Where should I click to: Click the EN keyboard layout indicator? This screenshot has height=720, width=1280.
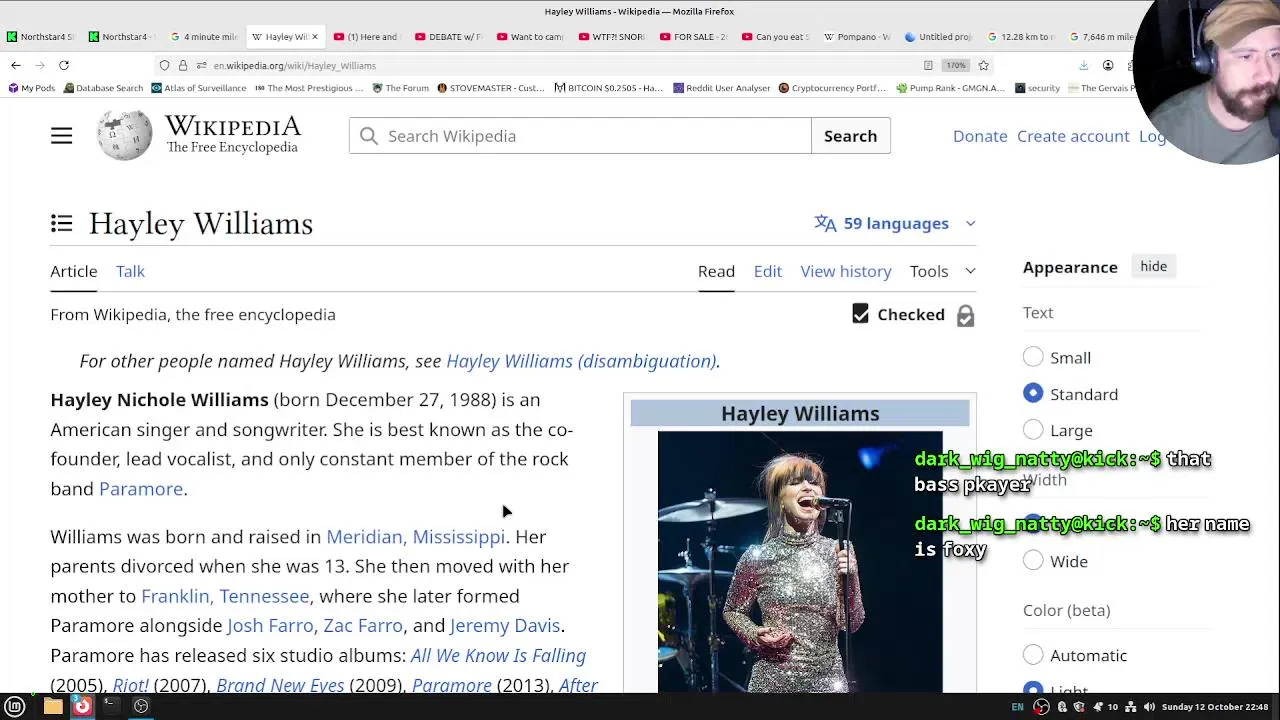point(1017,707)
